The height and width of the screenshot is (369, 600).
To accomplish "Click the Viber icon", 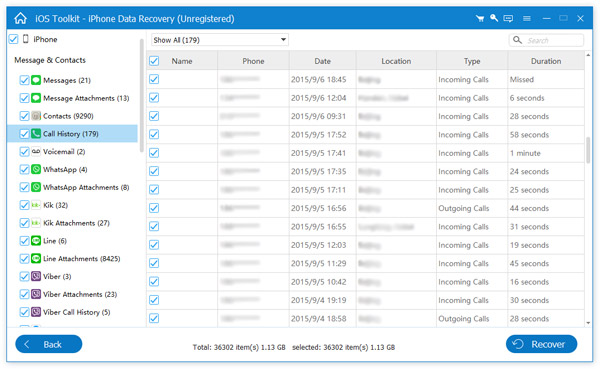I will pyautogui.click(x=36, y=276).
